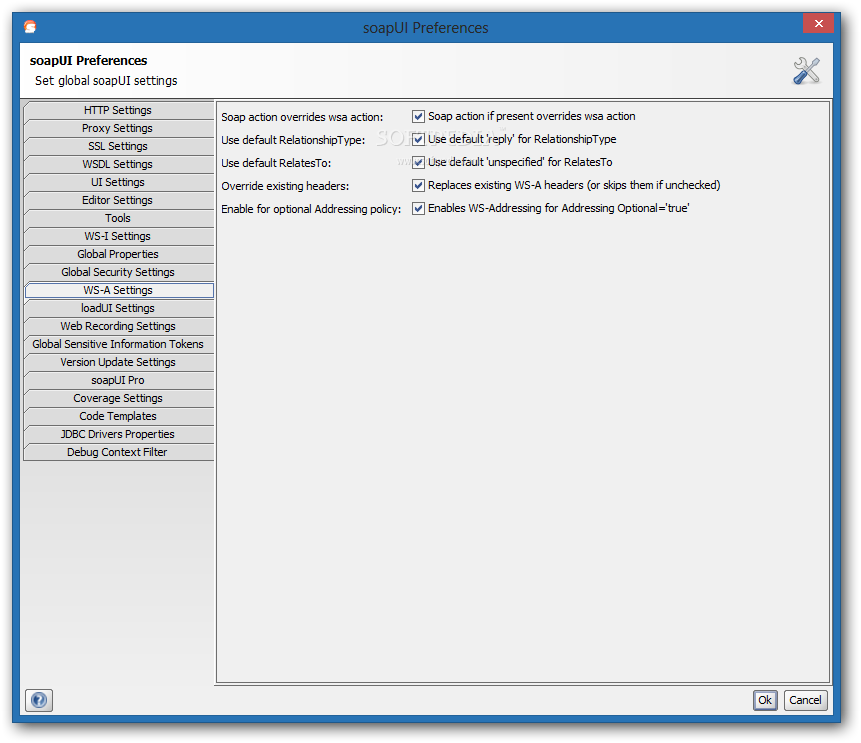Open Web Recording Settings tab

(119, 326)
